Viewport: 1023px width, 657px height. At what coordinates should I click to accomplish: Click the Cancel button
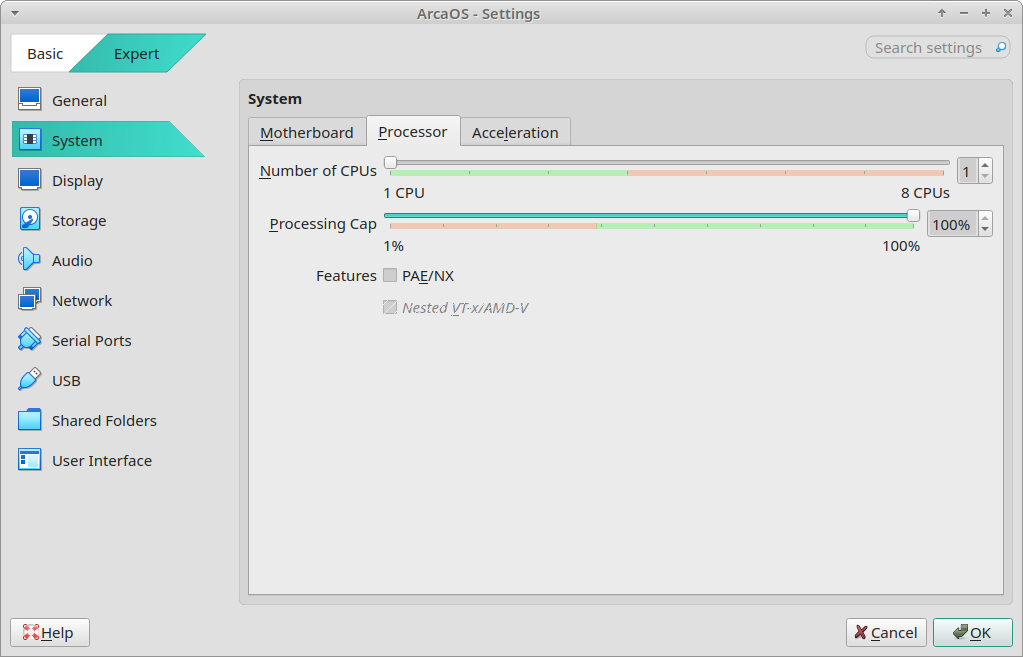pos(886,632)
